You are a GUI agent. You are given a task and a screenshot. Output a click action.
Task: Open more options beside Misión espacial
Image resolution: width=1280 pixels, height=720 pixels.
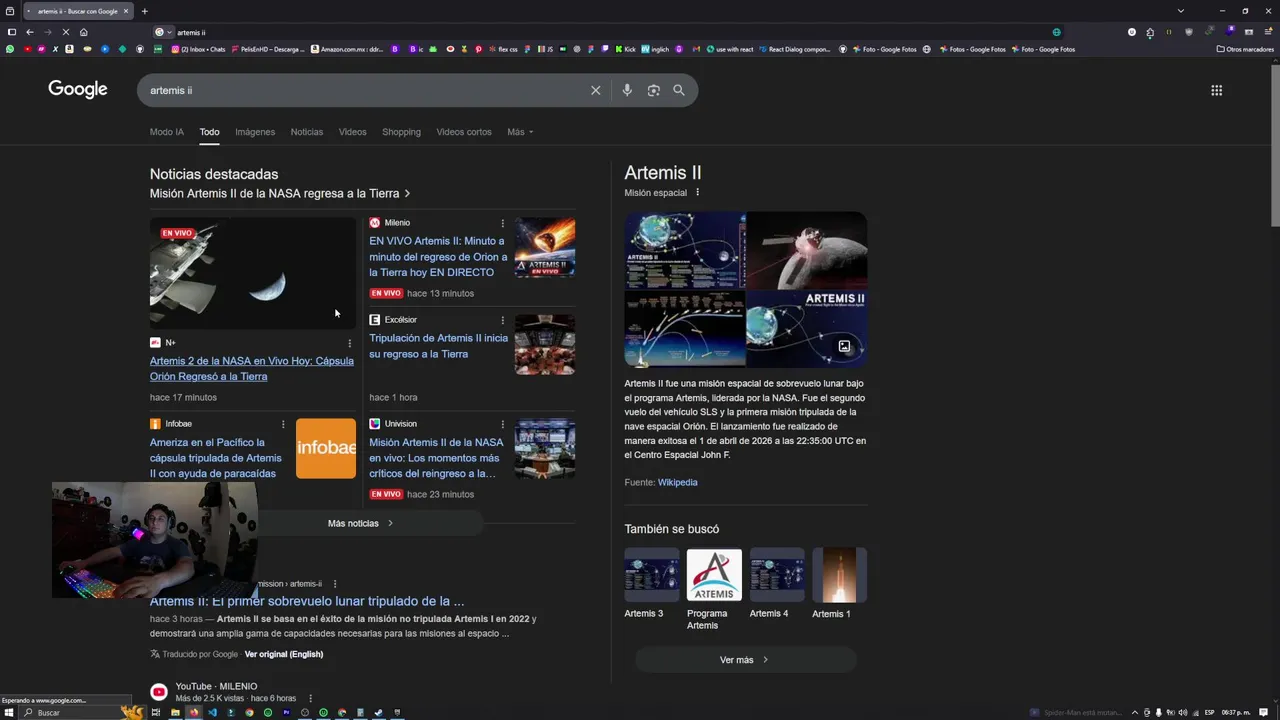698,193
